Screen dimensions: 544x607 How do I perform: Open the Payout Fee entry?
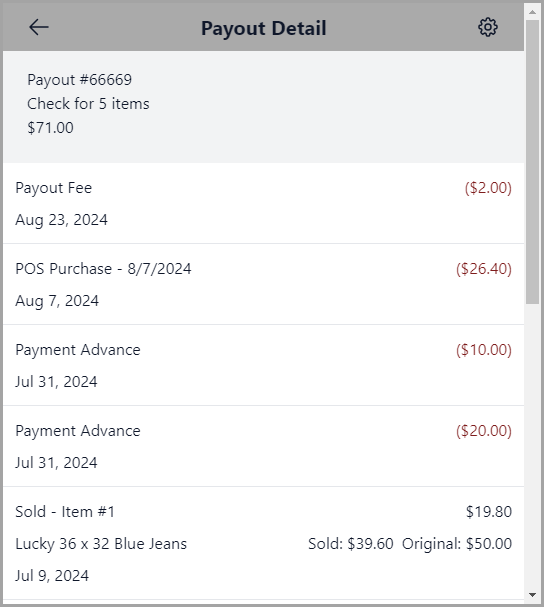pyautogui.click(x=264, y=203)
